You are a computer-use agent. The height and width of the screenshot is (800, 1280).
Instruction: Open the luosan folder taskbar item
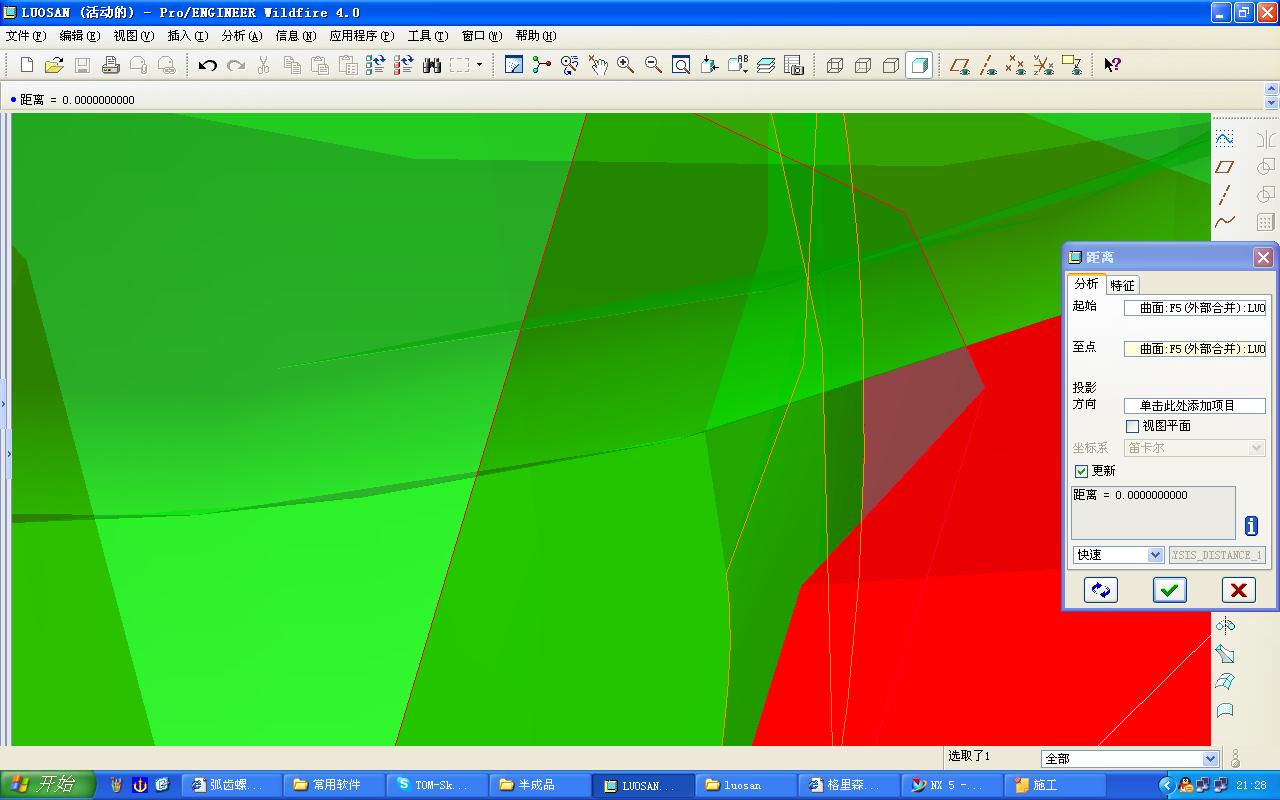point(744,785)
